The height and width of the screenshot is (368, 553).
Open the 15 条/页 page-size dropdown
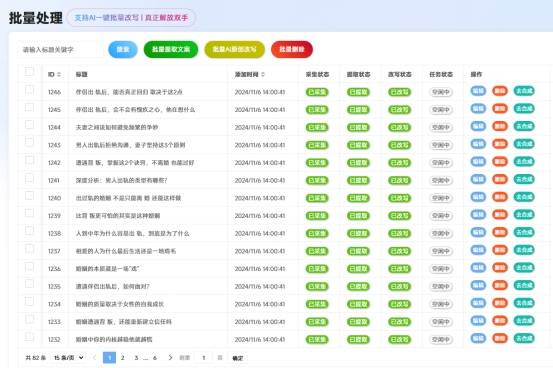(x=68, y=358)
